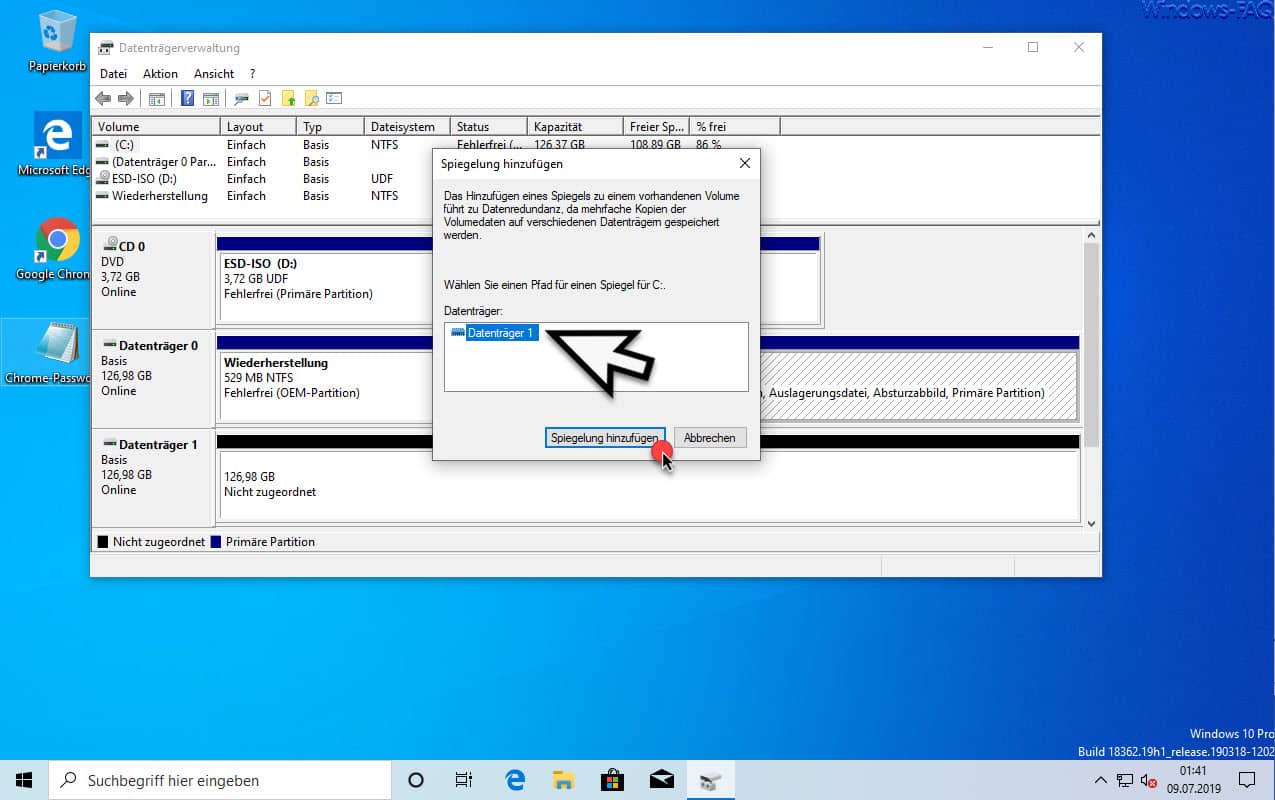Open Microsoft Store from the taskbar
1275x800 pixels.
612,780
